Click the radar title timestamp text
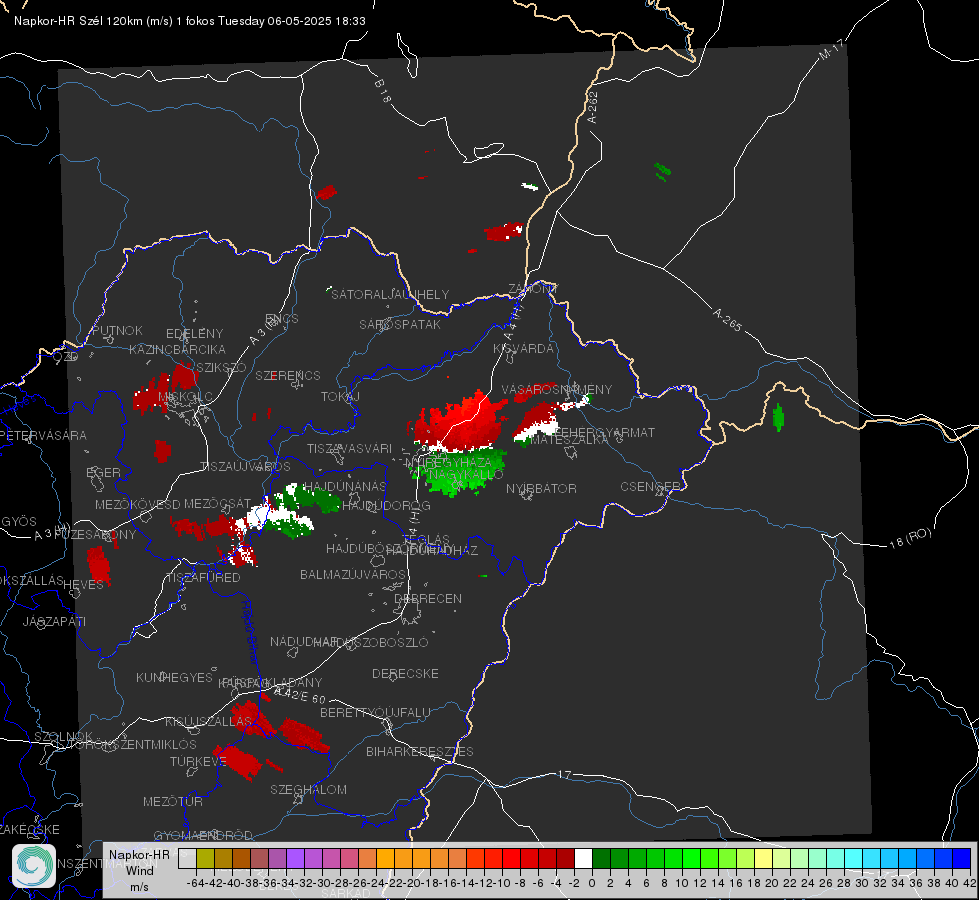 coord(190,21)
